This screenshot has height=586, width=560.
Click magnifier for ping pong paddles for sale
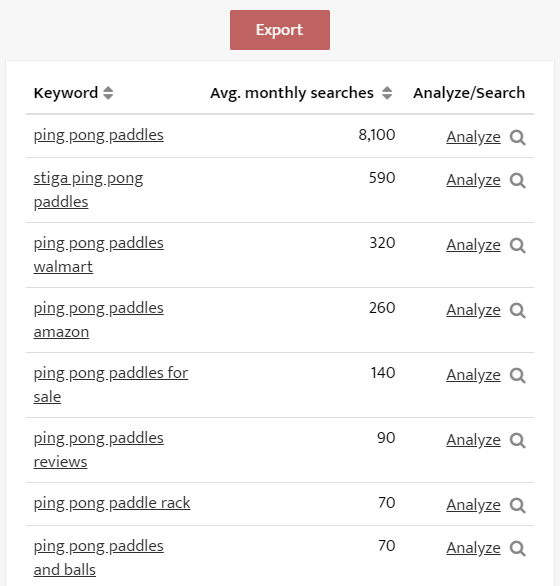pyautogui.click(x=518, y=375)
